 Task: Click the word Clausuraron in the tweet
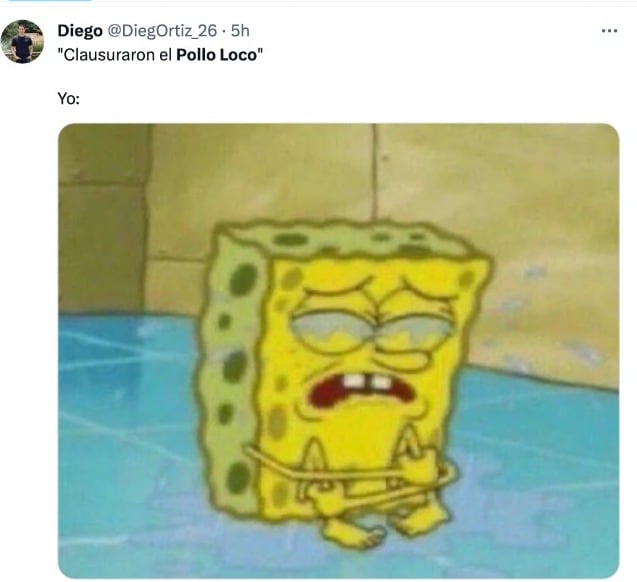tap(109, 55)
